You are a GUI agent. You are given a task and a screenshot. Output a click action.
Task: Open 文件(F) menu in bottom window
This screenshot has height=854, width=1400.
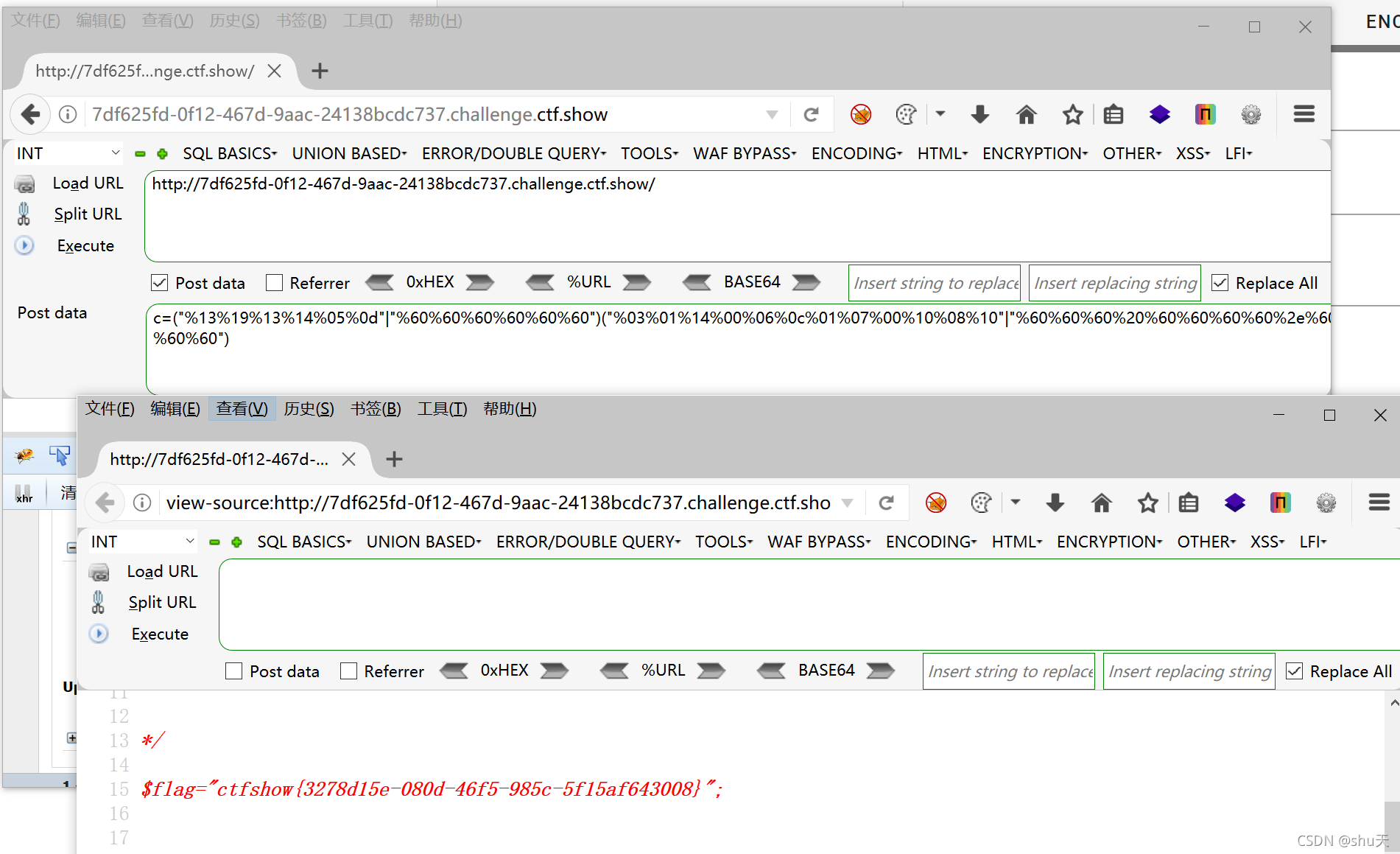110,408
